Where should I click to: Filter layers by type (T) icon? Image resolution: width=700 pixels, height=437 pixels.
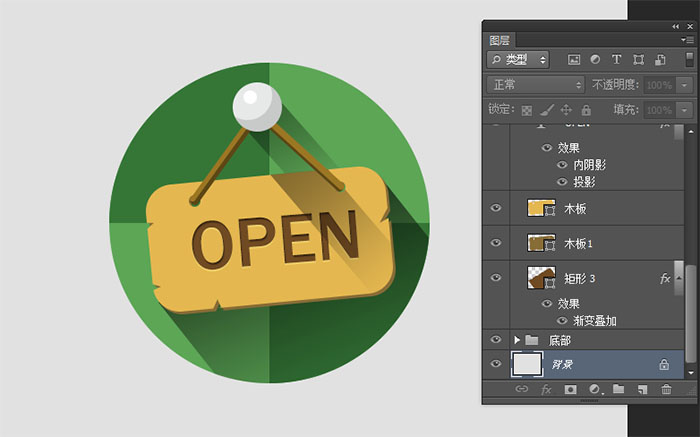[617, 59]
